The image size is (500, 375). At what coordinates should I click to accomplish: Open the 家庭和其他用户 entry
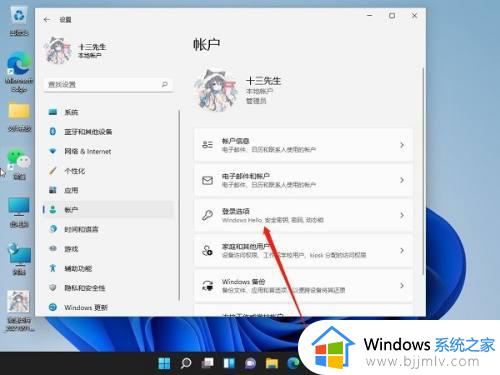coord(304,250)
